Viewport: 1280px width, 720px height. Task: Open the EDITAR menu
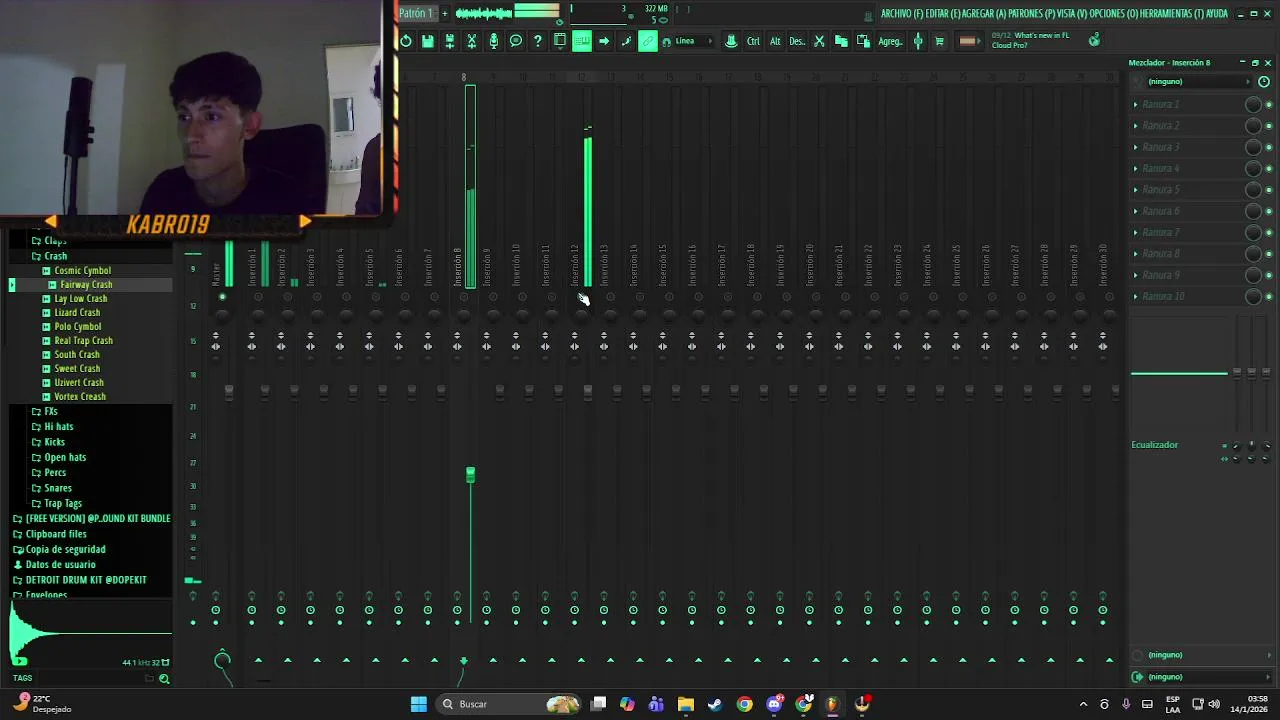tap(943, 14)
